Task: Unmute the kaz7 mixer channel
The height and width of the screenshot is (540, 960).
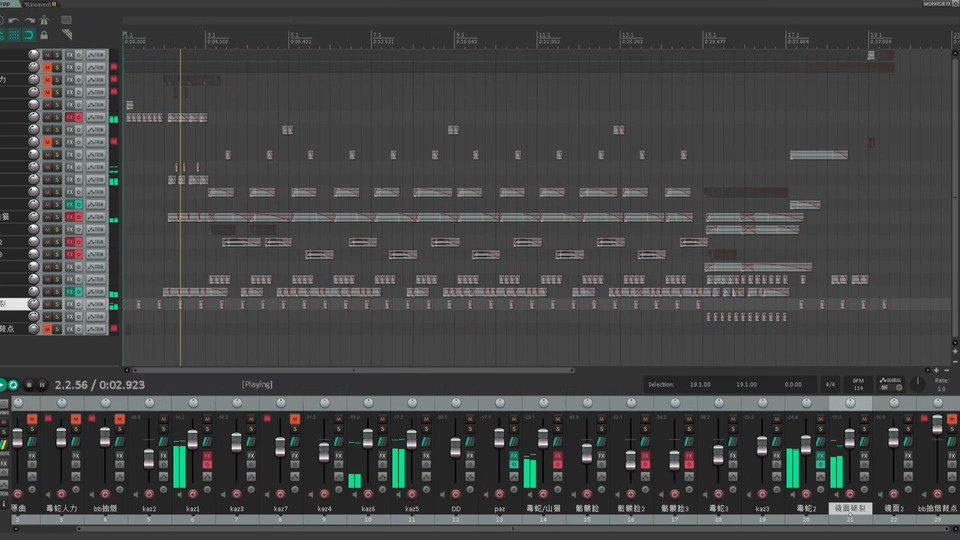Action: pyautogui.click(x=295, y=418)
